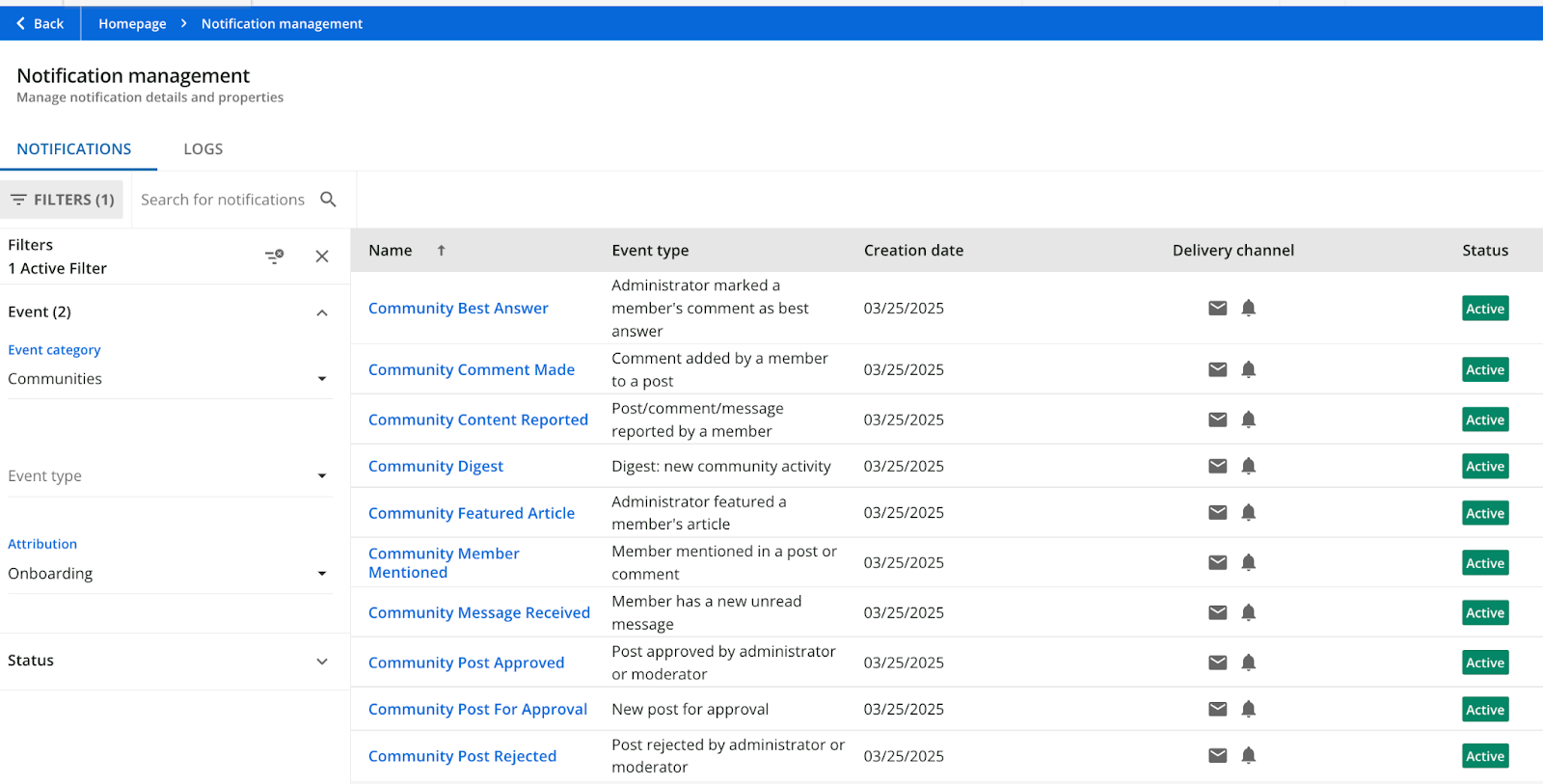This screenshot has height=784, width=1543.
Task: Select the NOTIFICATIONS tab
Action: (74, 149)
